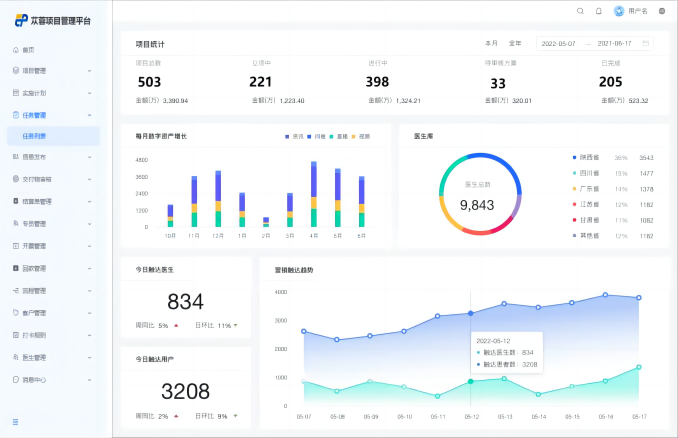Filter statistics by 本月
This screenshot has height=438, width=678.
pos(491,44)
